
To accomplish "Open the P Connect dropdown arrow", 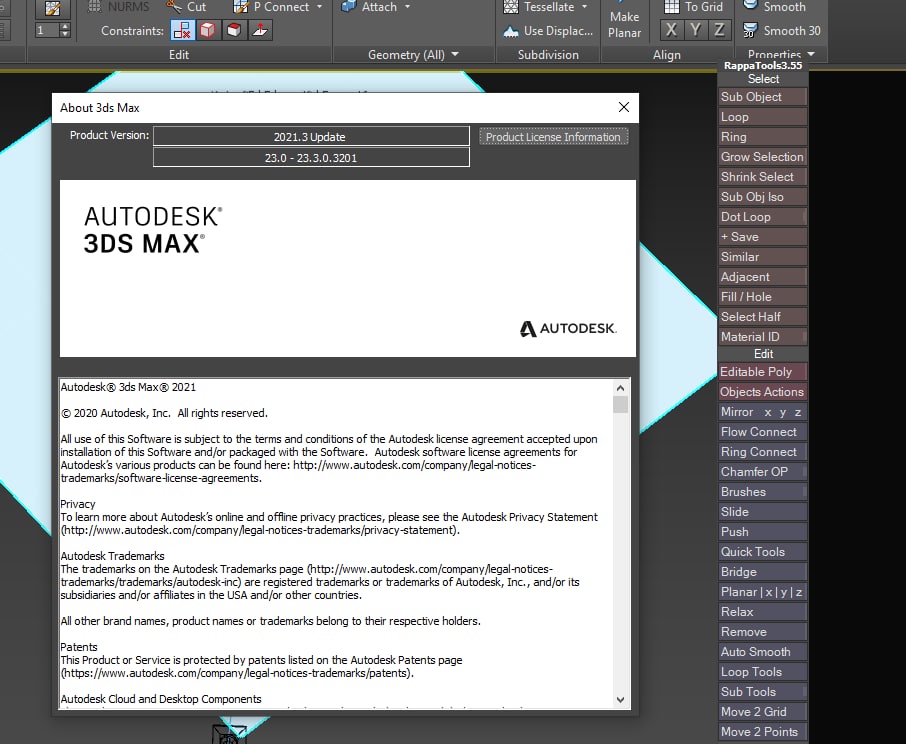I will click(320, 7).
